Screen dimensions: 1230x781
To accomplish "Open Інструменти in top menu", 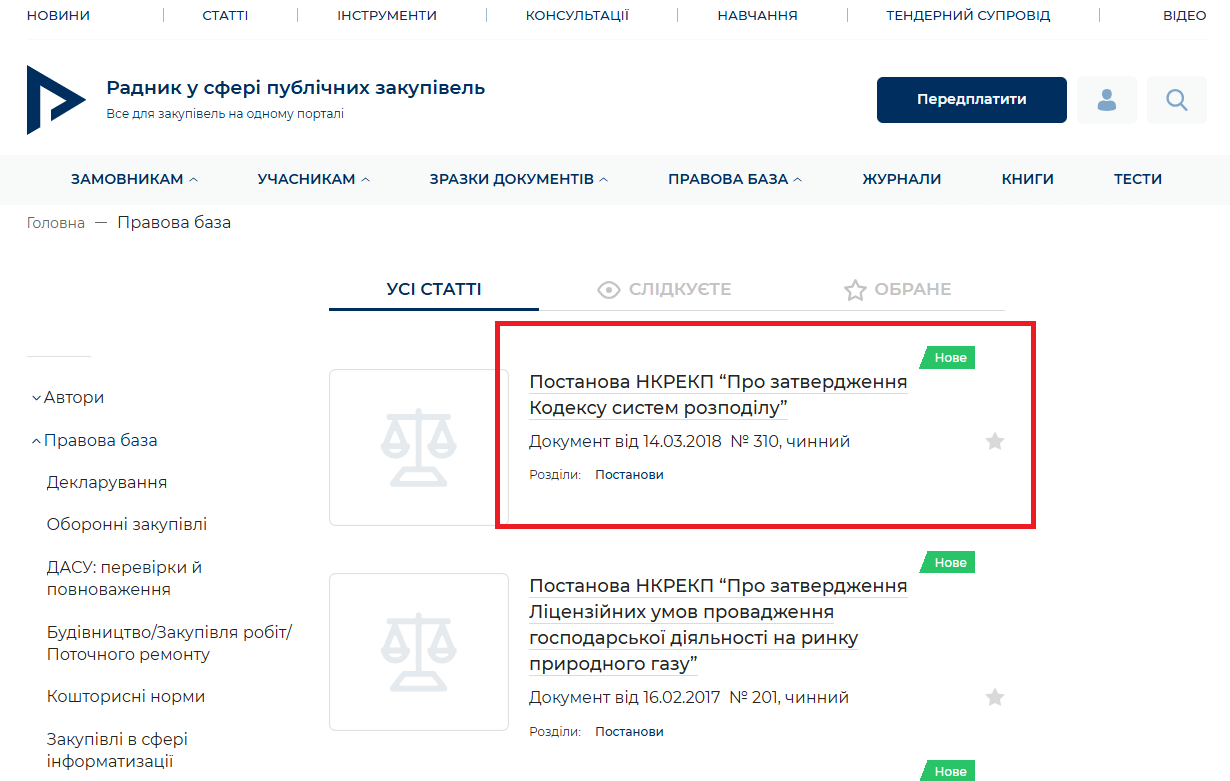I will pyautogui.click(x=387, y=15).
